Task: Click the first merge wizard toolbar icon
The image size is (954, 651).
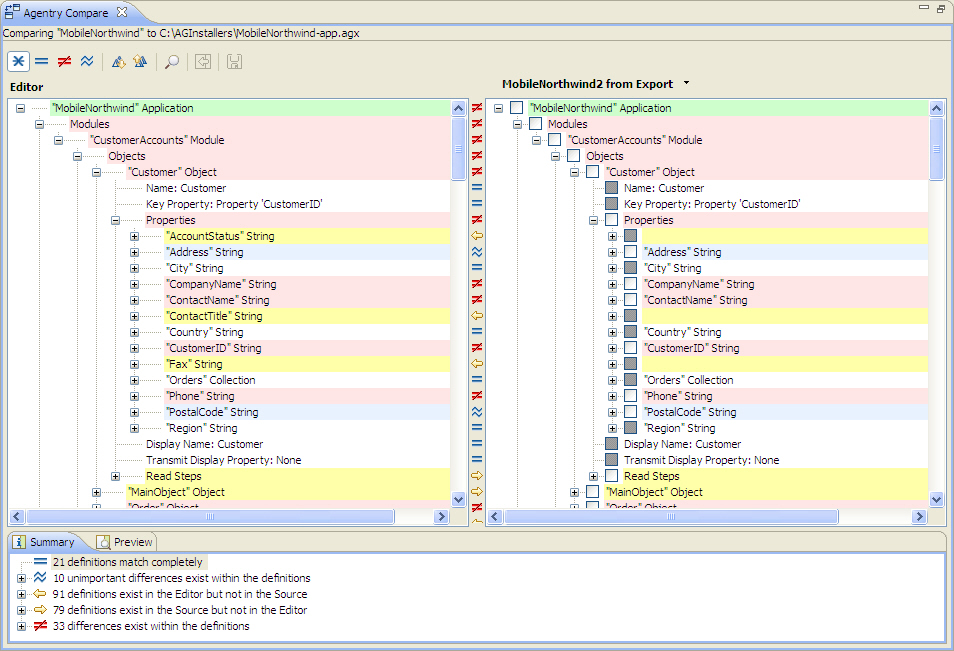Action: [x=119, y=61]
